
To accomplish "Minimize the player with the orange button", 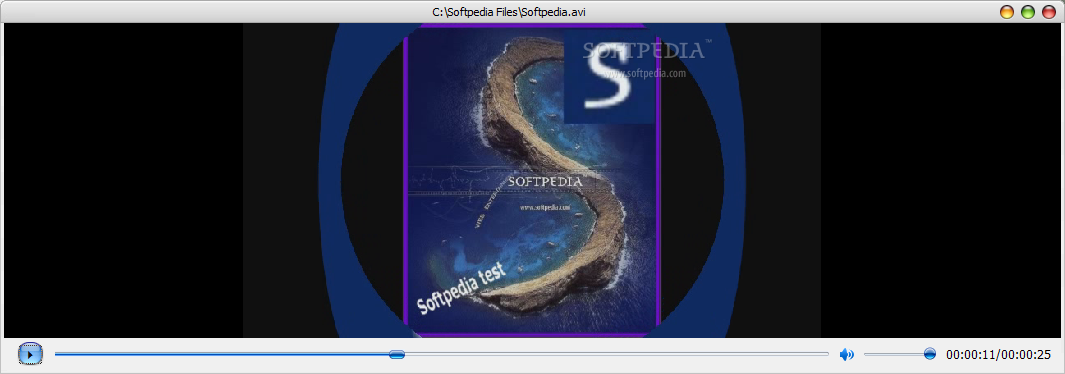I will pos(1007,12).
